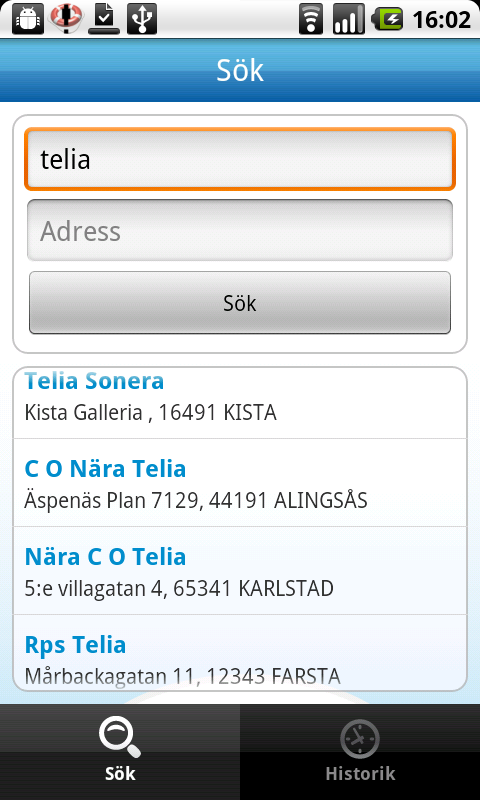Image resolution: width=480 pixels, height=800 pixels.
Task: Focus the search field containing telia
Action: click(240, 159)
